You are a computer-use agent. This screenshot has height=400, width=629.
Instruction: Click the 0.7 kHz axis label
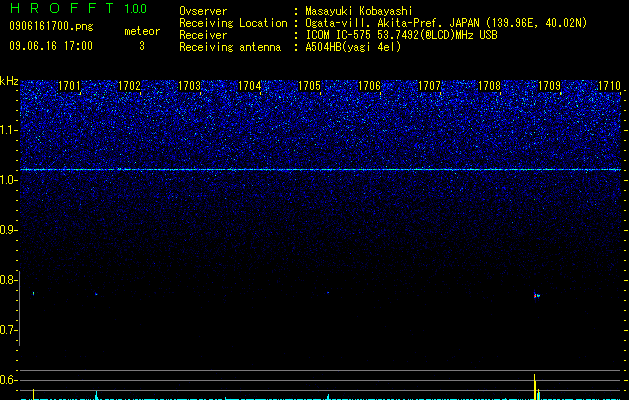pos(9,330)
